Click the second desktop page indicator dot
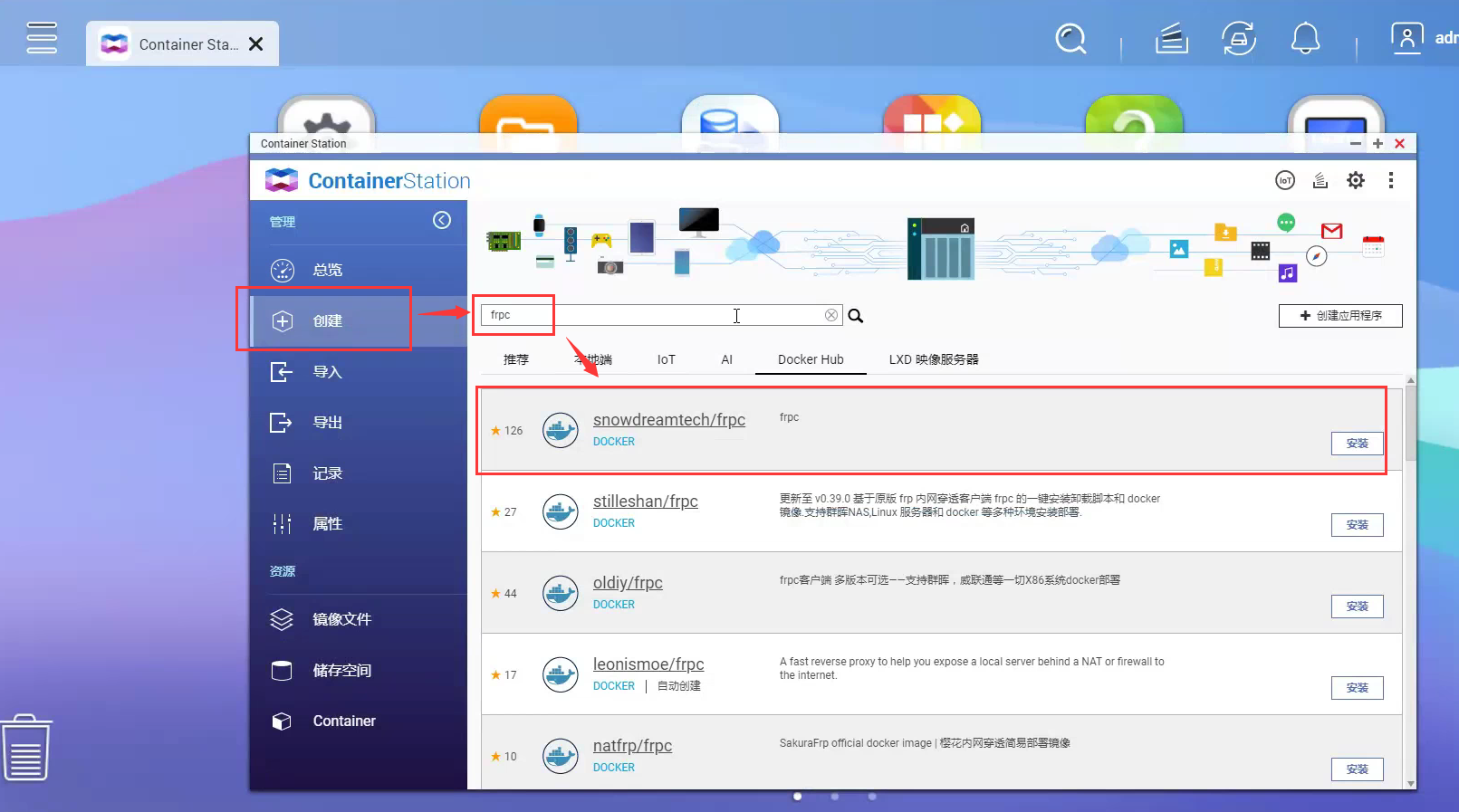 [835, 797]
